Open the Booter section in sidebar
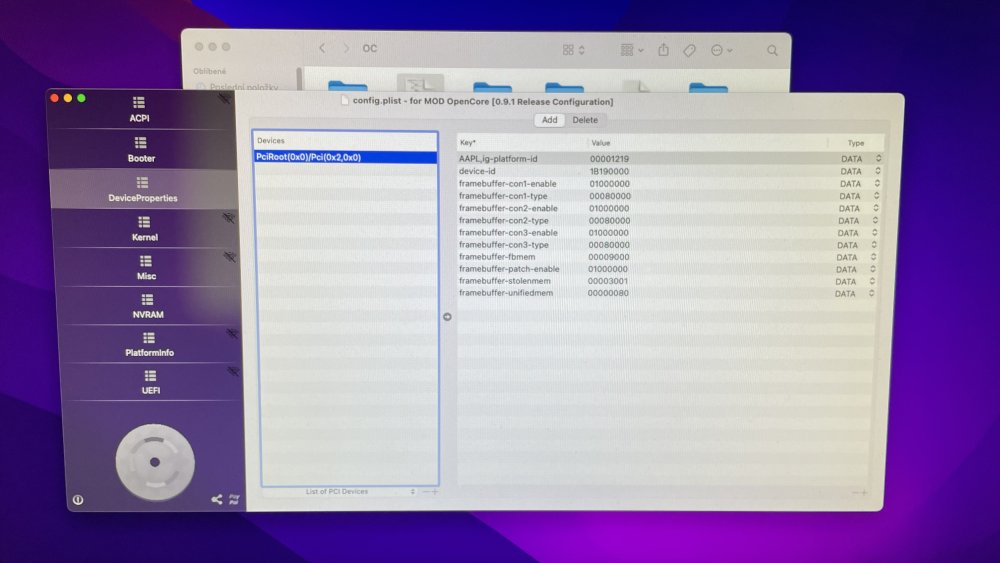This screenshot has height=563, width=1000. tap(141, 149)
